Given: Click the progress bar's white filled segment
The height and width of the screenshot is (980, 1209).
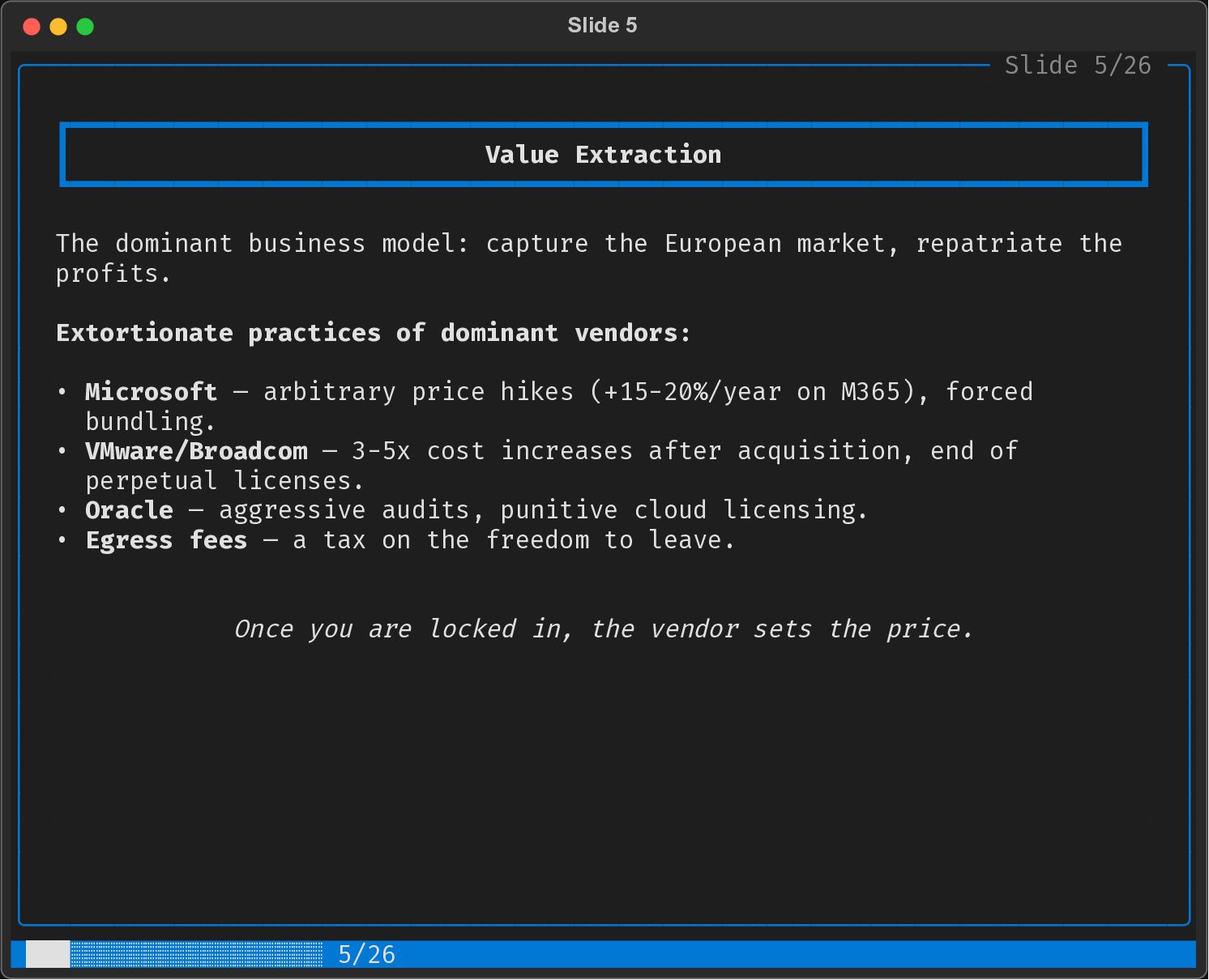Looking at the screenshot, I should point(48,954).
